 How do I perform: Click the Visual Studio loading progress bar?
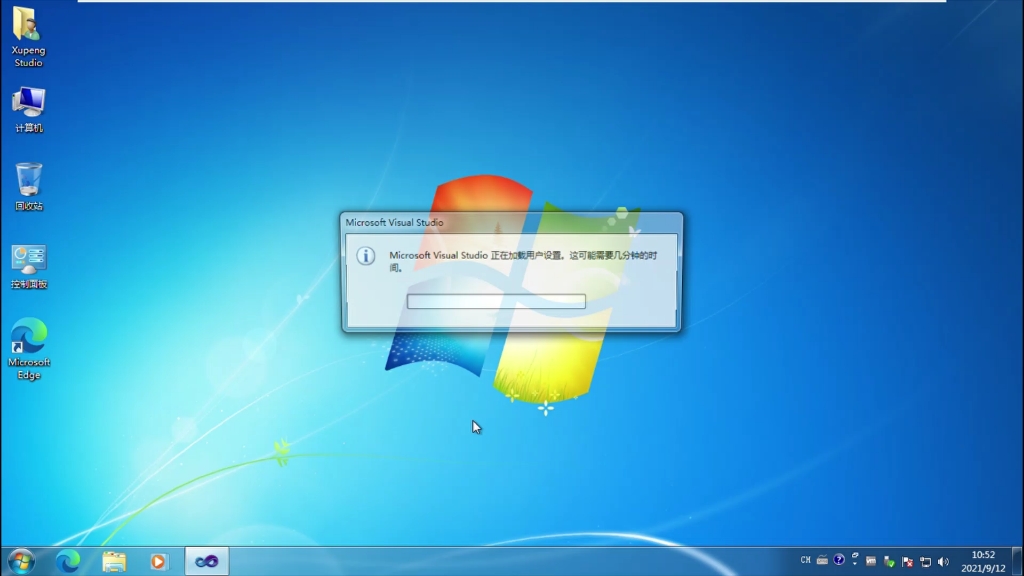pyautogui.click(x=495, y=301)
